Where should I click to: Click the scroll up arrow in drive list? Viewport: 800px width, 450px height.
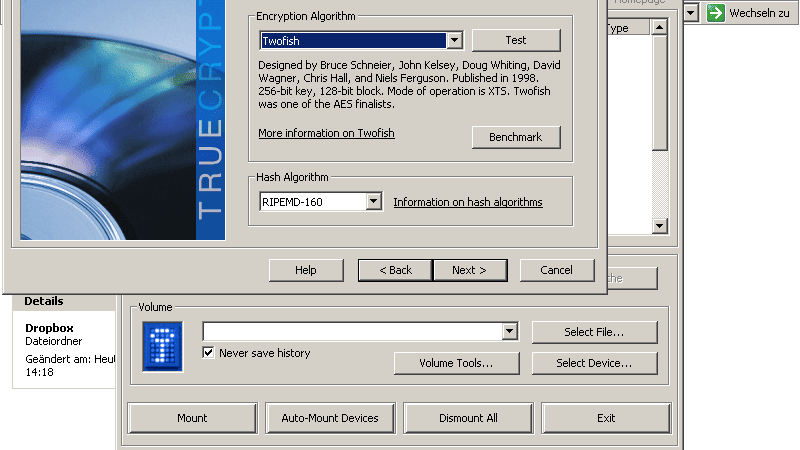pos(659,27)
